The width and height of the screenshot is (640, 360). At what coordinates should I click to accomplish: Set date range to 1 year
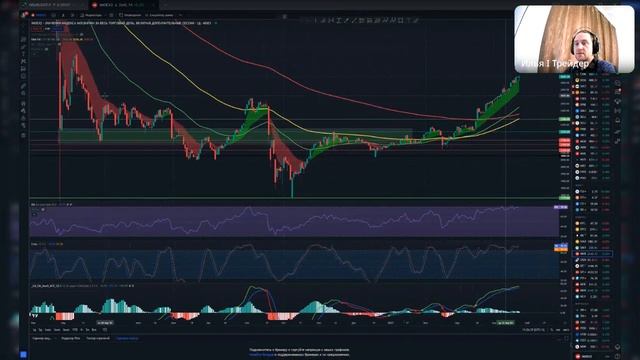(81, 329)
